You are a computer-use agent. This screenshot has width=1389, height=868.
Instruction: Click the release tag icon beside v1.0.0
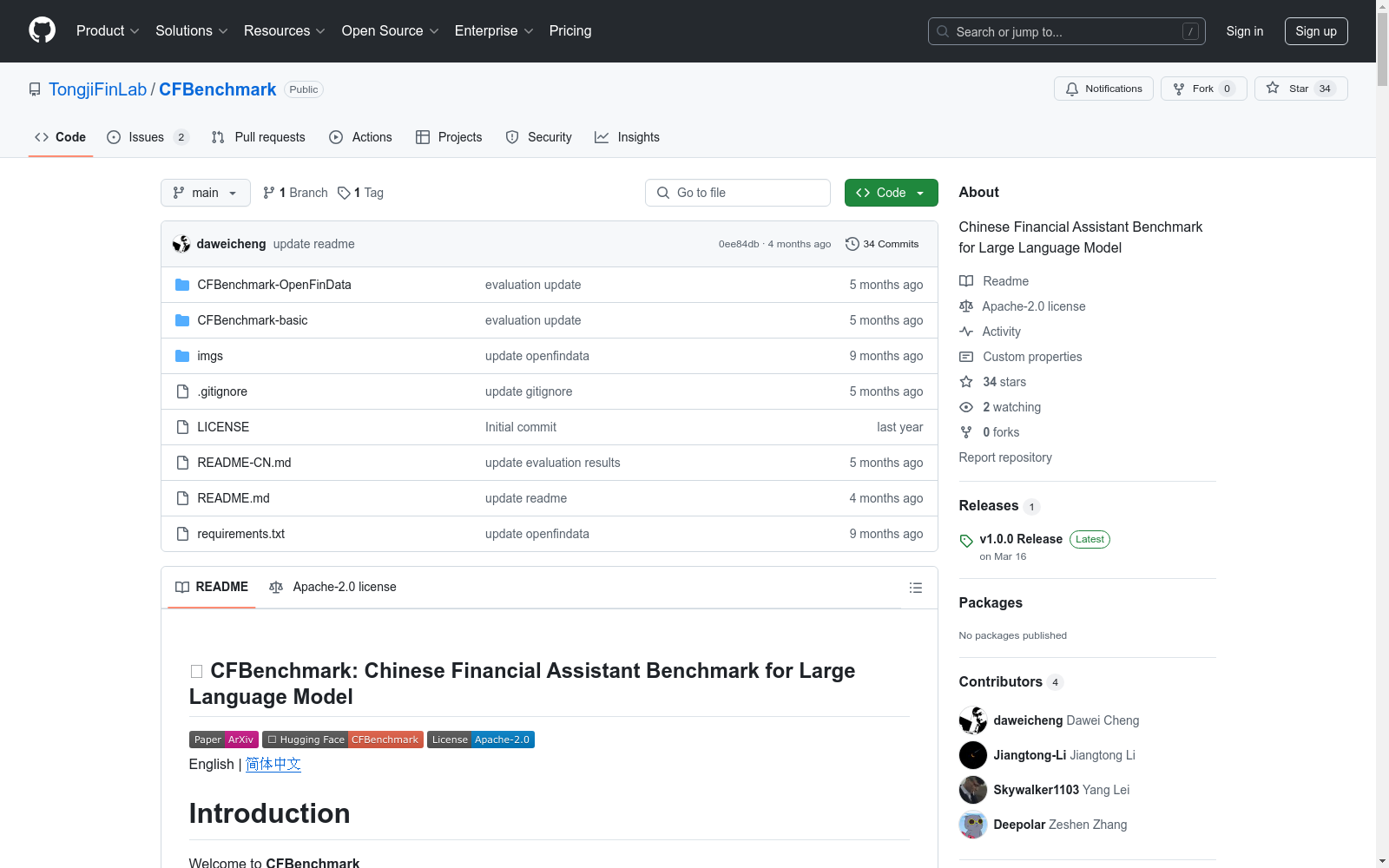(x=966, y=541)
